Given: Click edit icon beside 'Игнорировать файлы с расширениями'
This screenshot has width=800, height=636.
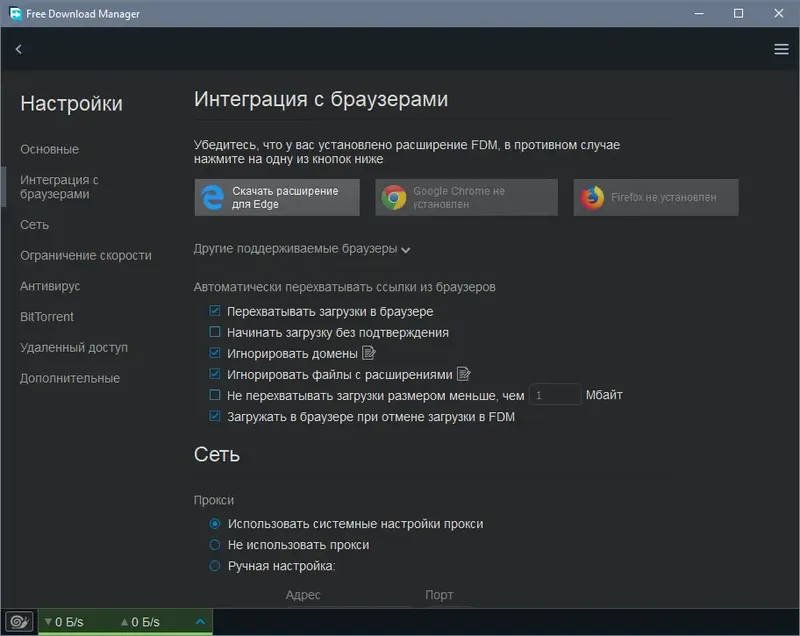Looking at the screenshot, I should coord(463,373).
